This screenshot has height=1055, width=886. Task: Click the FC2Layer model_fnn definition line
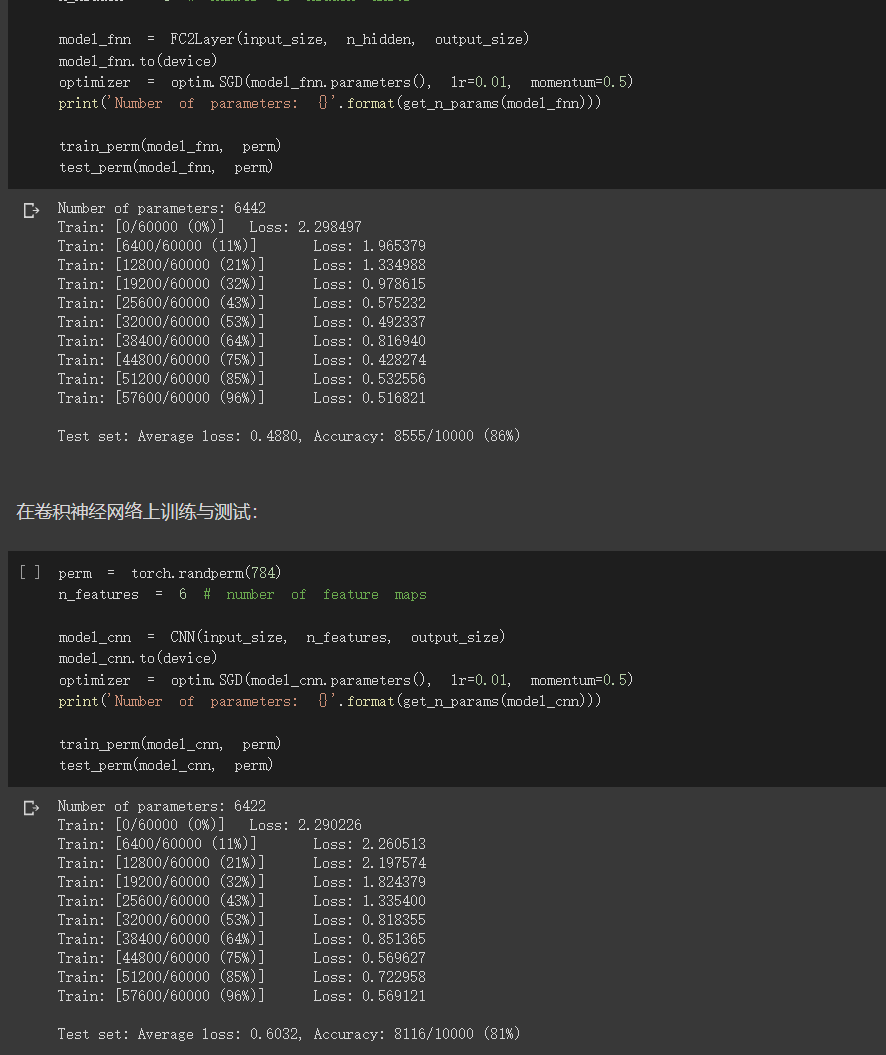point(293,40)
